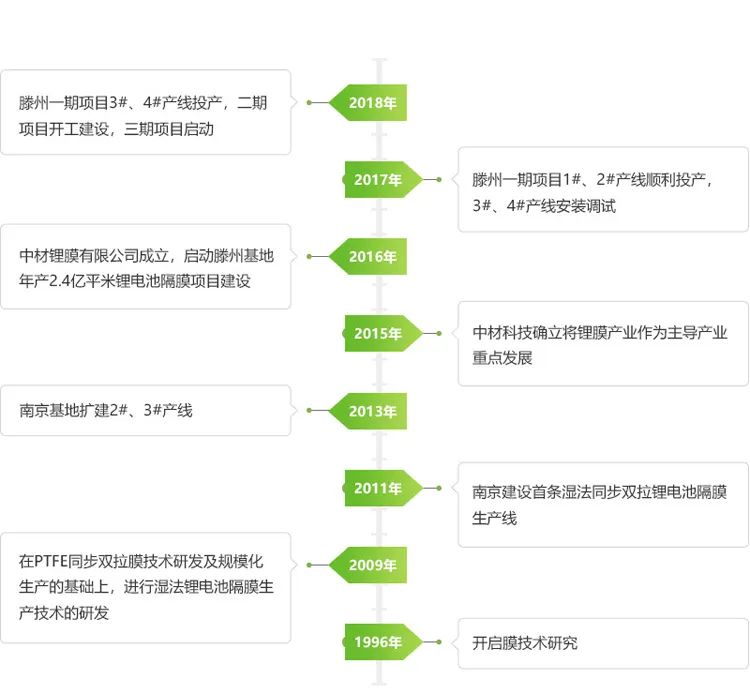750x694 pixels.
Task: Click the 2017年 timeline marker
Action: click(384, 180)
